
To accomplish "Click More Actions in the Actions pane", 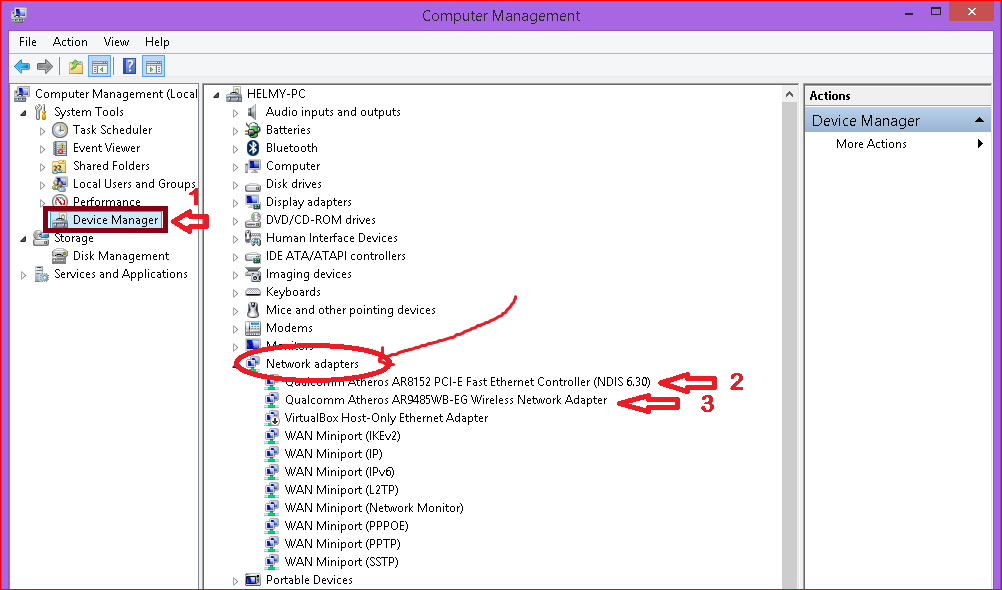I will [x=870, y=143].
